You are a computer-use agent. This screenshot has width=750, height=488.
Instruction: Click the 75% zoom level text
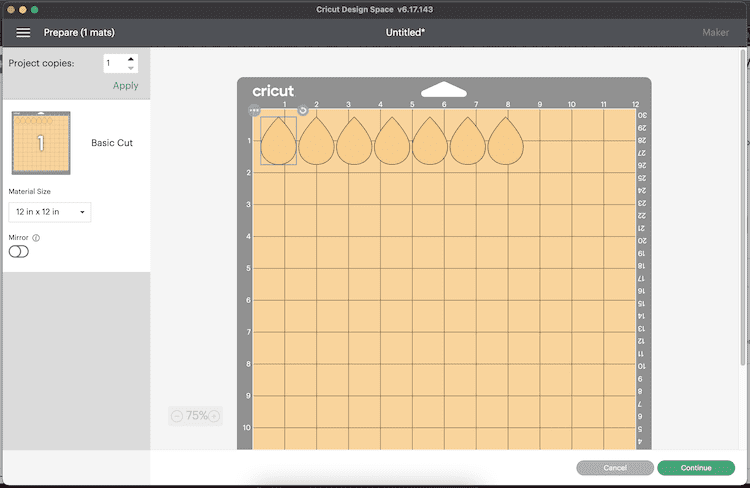coord(196,415)
